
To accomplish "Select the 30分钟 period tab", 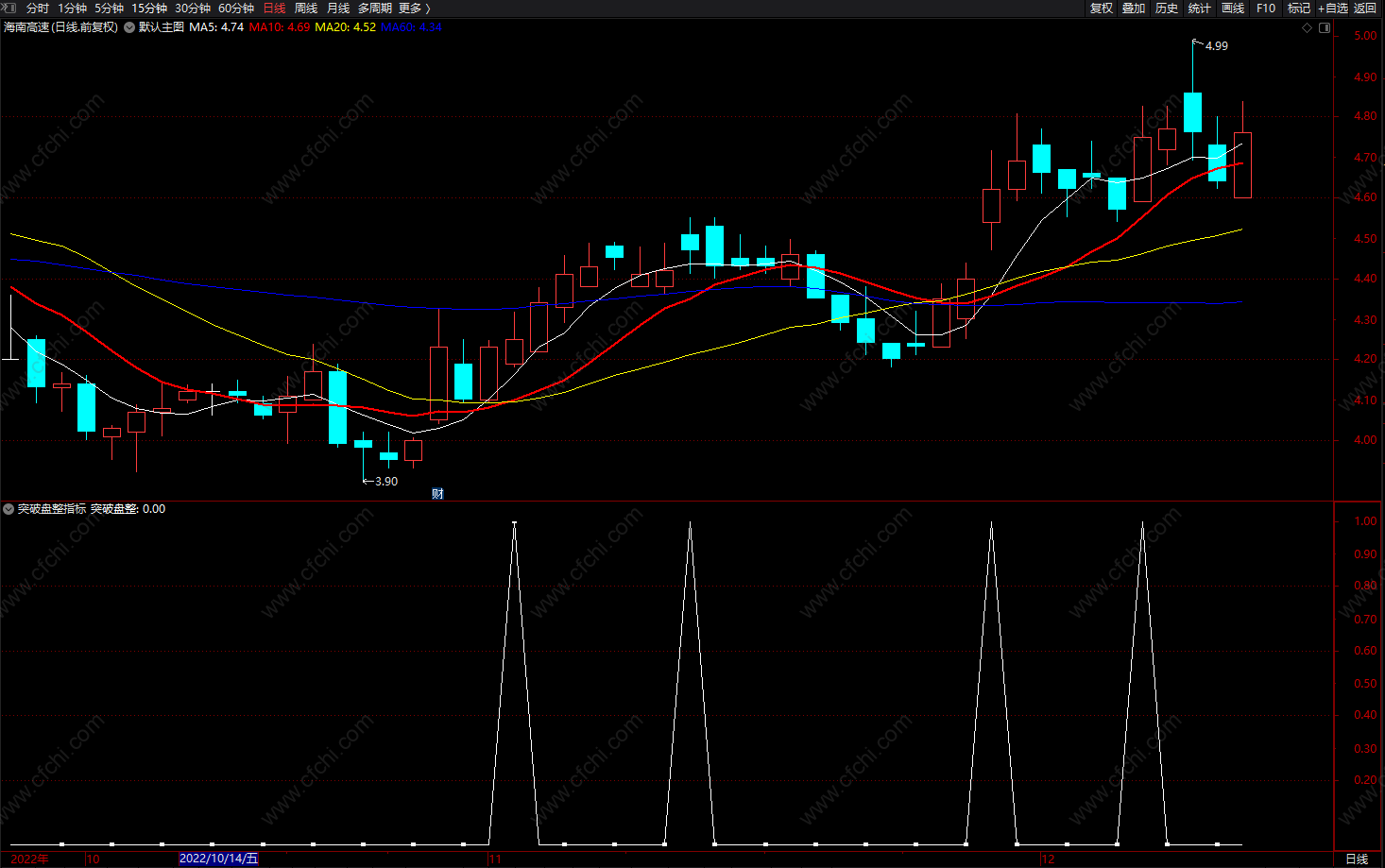I will click(x=193, y=8).
